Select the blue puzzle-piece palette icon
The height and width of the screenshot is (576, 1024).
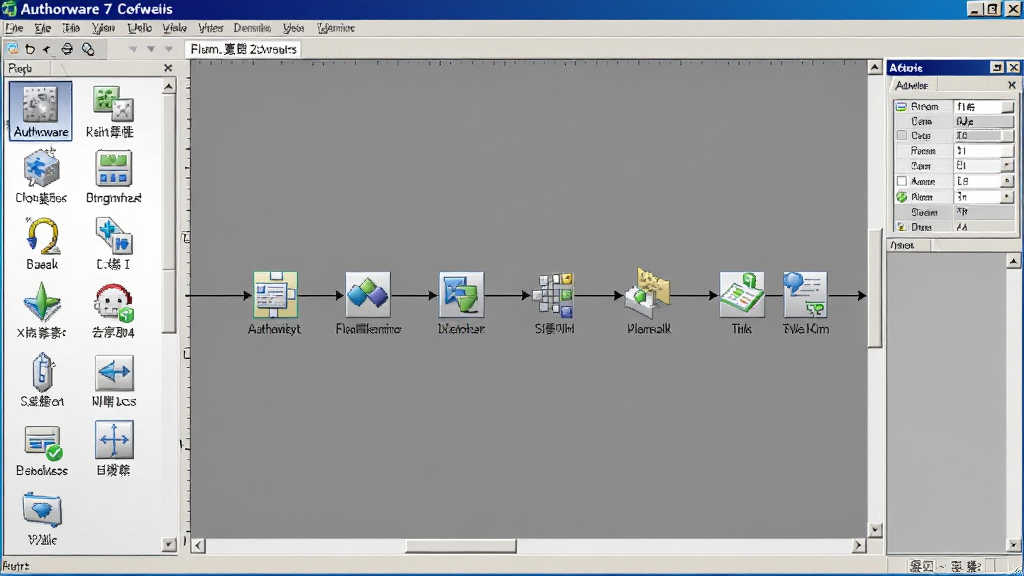[41, 167]
